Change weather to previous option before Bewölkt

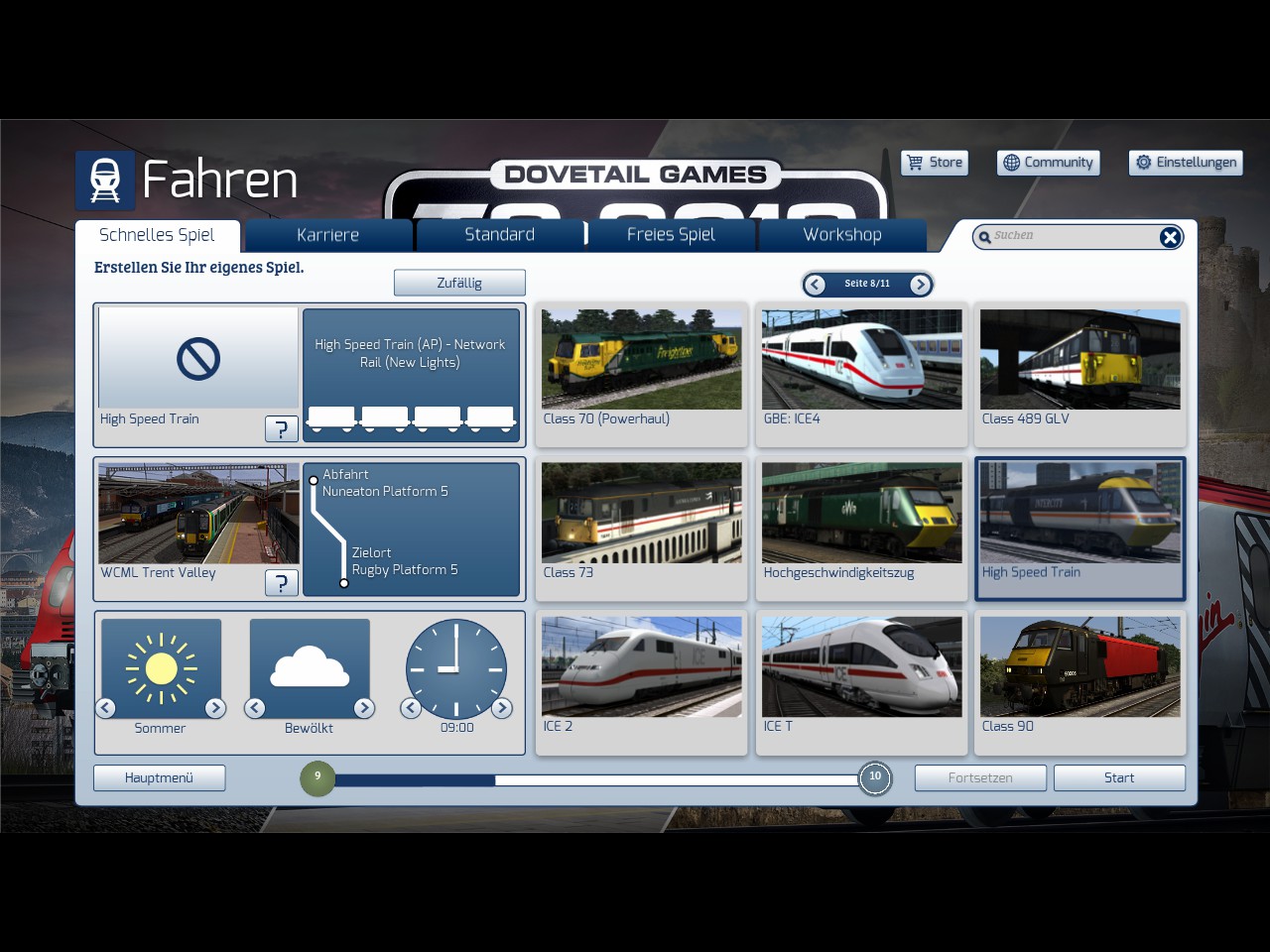pyautogui.click(x=255, y=708)
